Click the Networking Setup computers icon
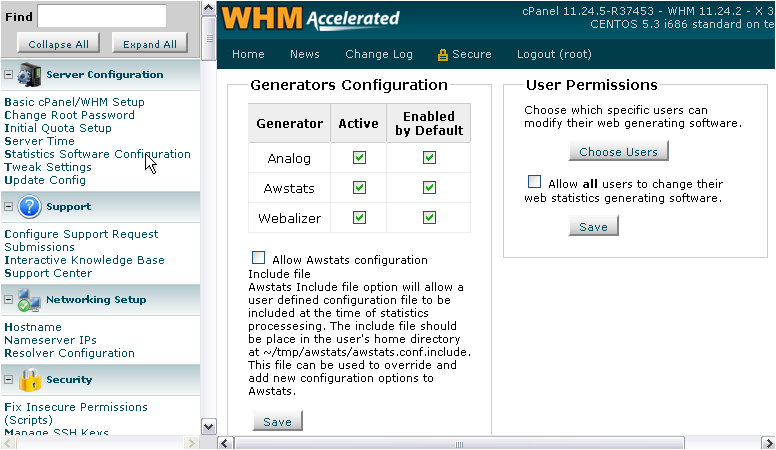 (x=29, y=300)
